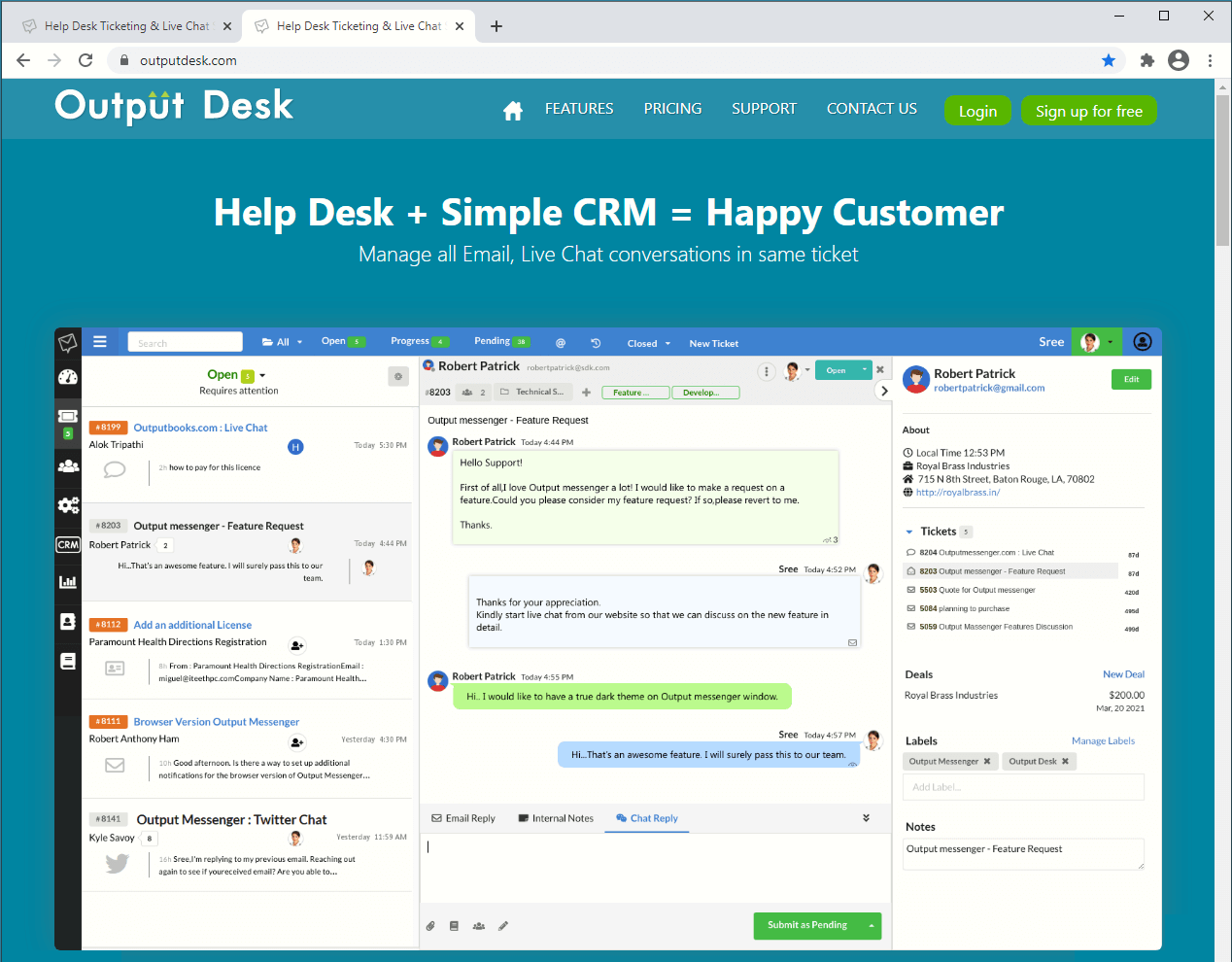Click the canned response book icon below reply box
Viewport: 1232px width, 962px height.
point(454,926)
